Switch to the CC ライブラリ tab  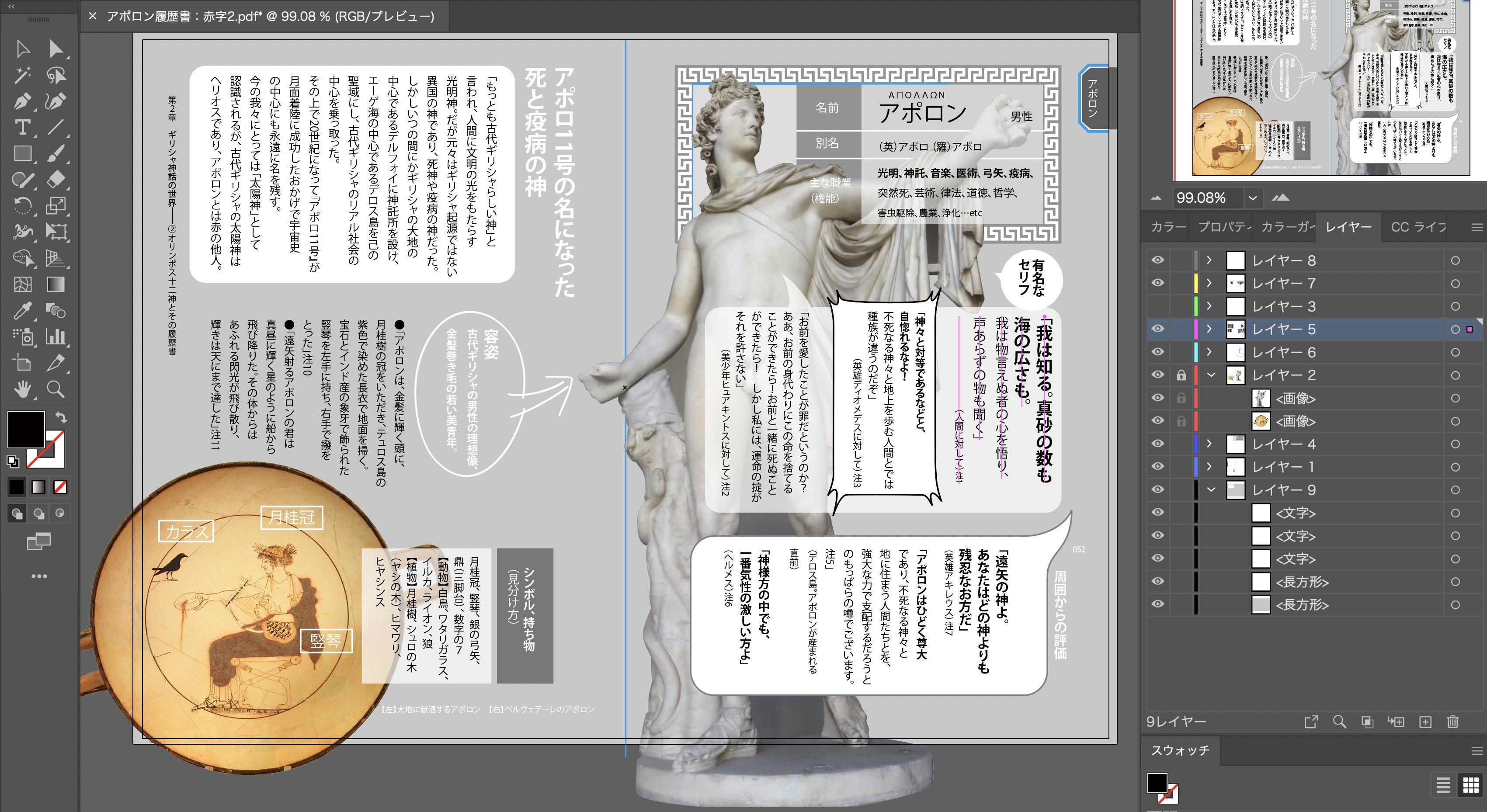(1418, 227)
